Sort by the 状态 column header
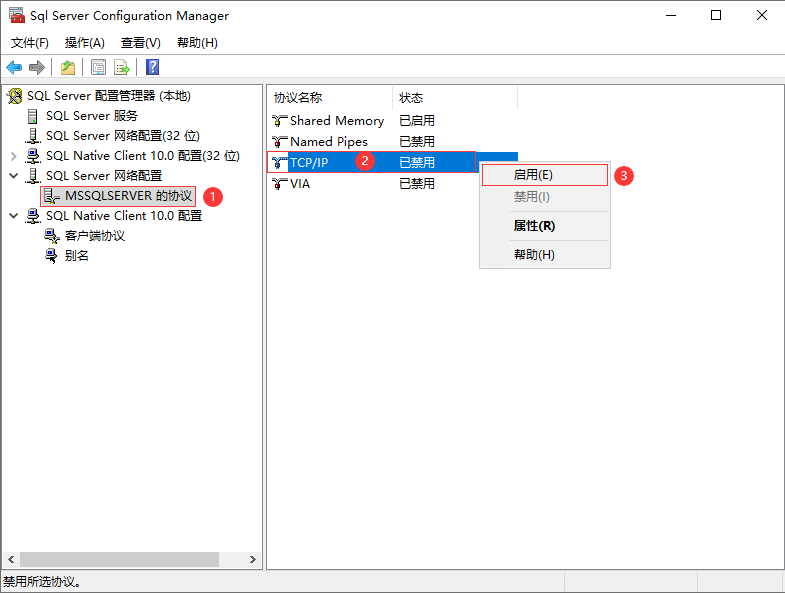Viewport: 785px width, 593px height. (x=455, y=98)
